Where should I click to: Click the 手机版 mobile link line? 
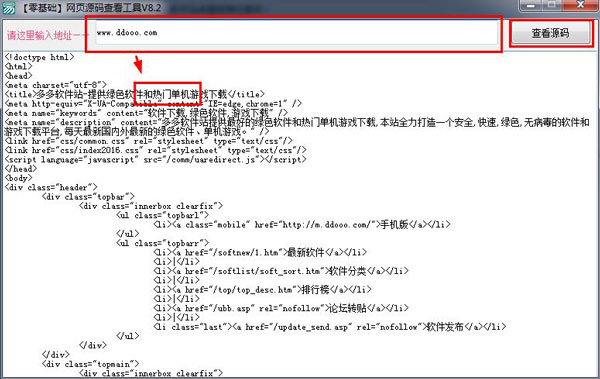point(302,224)
